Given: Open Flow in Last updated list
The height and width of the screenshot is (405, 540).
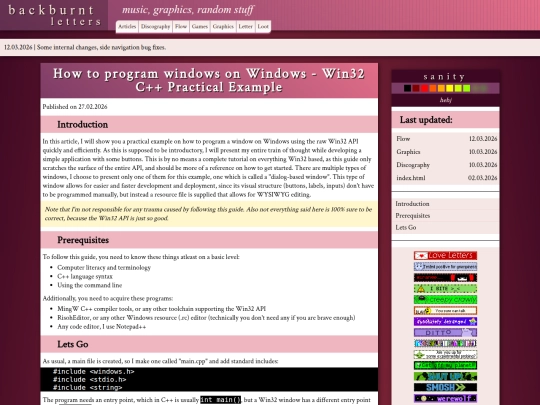Looking at the screenshot, I should (403, 138).
